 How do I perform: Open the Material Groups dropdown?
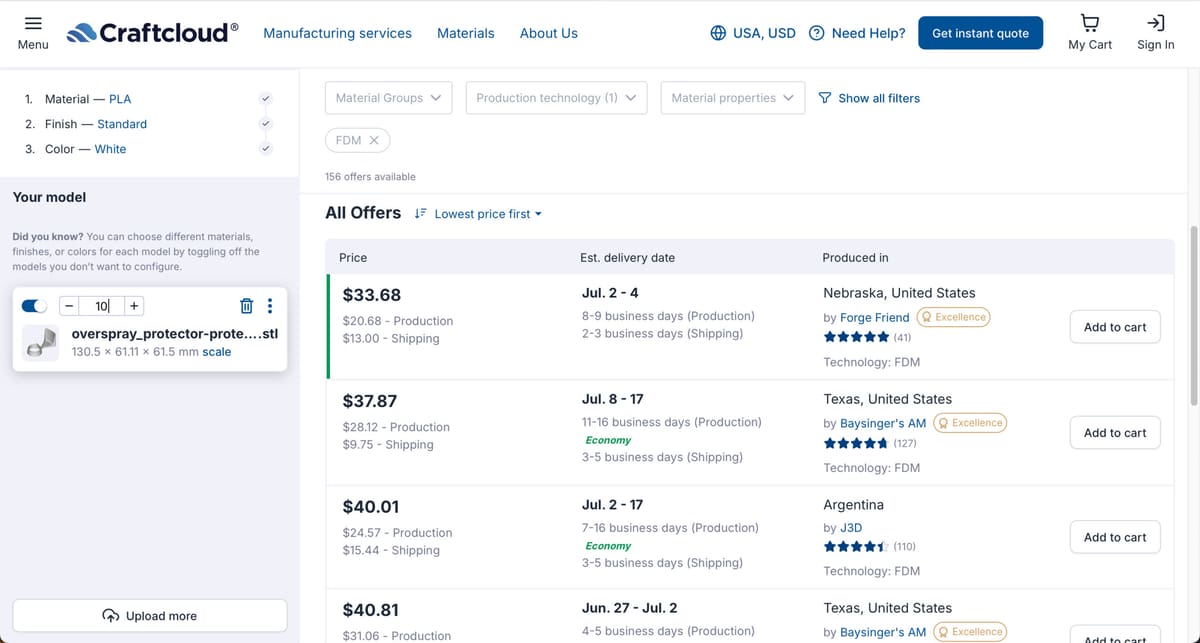(x=388, y=98)
